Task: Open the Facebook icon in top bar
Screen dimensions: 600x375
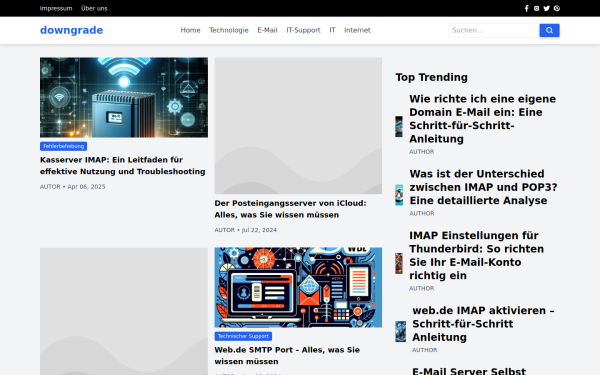Action: [527, 8]
